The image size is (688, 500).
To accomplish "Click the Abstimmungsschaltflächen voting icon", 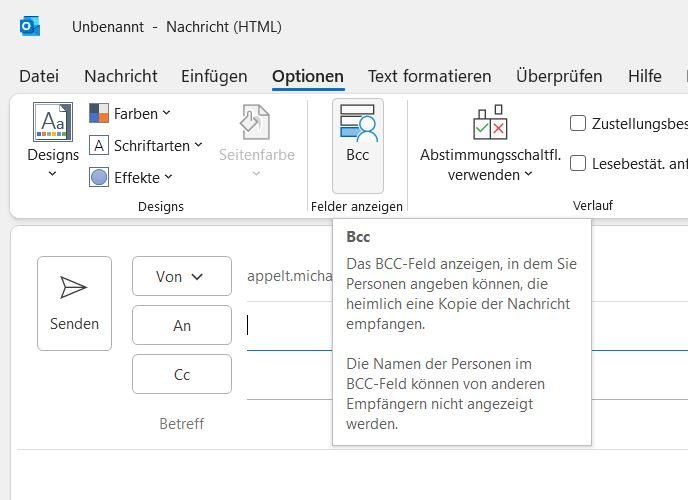I will click(x=490, y=122).
